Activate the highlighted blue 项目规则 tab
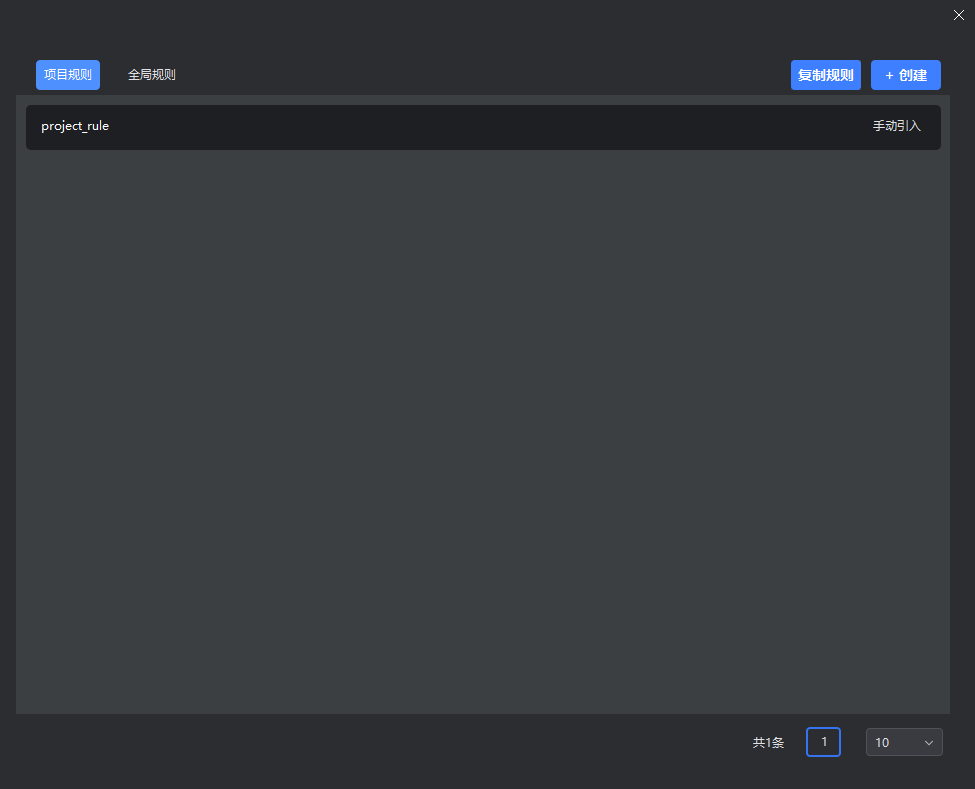 pos(68,75)
